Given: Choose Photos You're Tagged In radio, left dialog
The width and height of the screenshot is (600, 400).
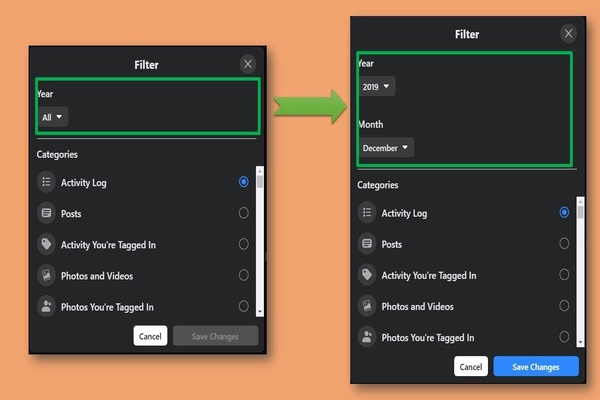Looking at the screenshot, I should (243, 306).
